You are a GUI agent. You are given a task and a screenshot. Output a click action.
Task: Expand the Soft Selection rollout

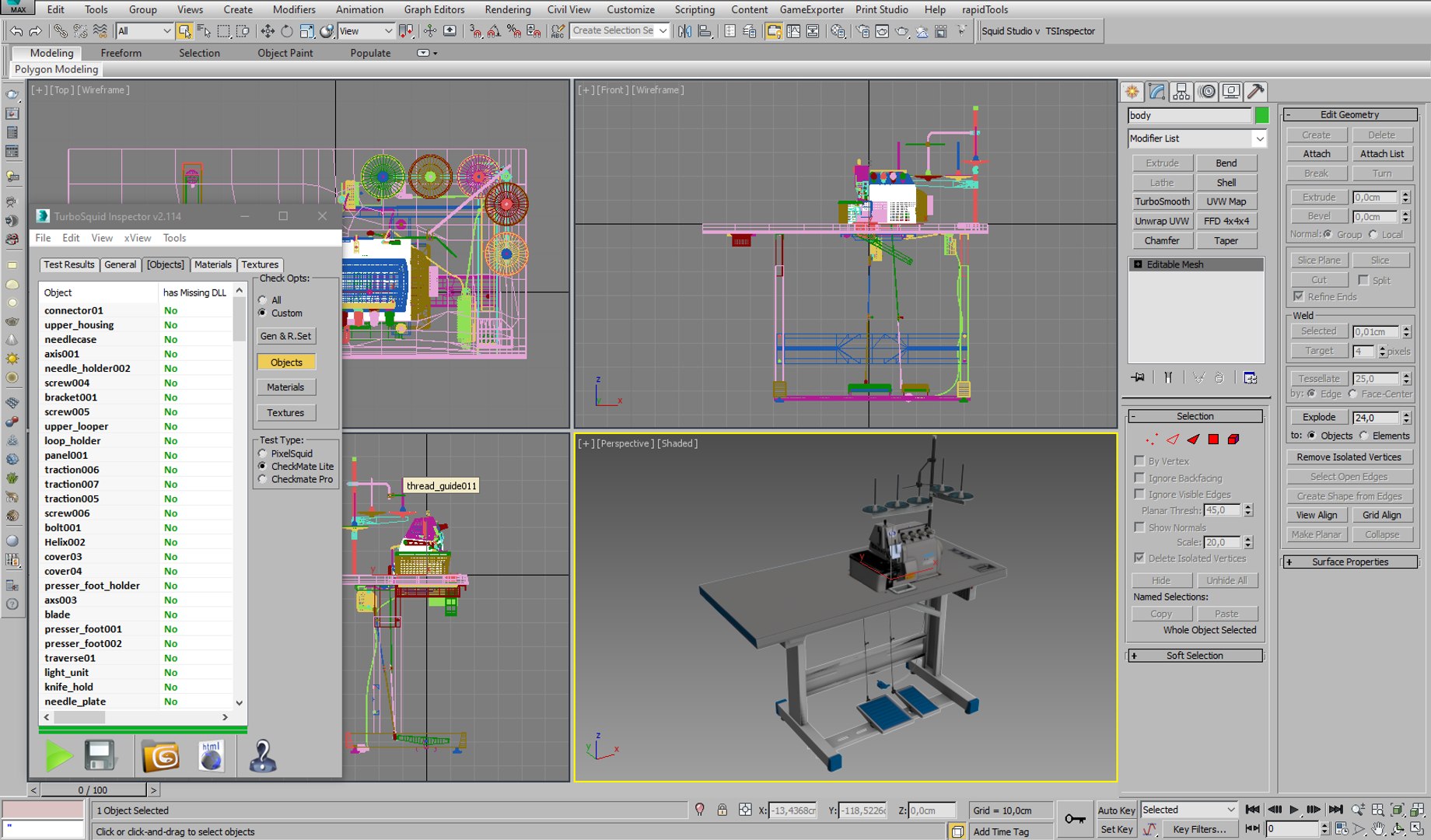point(1195,656)
